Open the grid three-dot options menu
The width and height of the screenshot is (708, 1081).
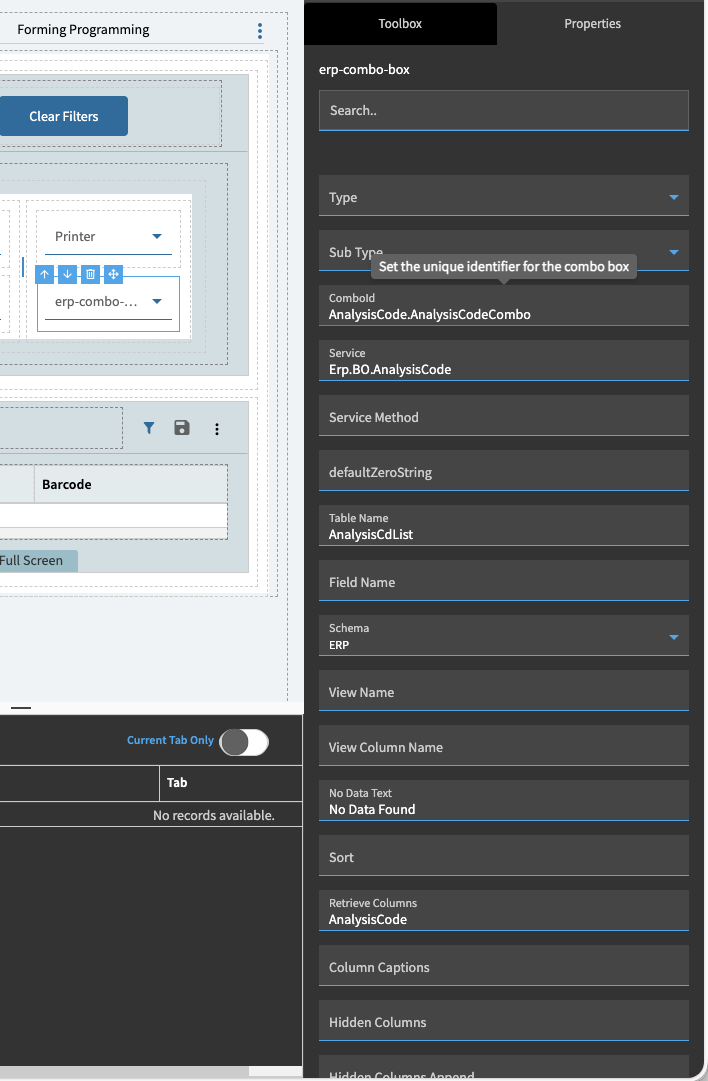coord(217,429)
